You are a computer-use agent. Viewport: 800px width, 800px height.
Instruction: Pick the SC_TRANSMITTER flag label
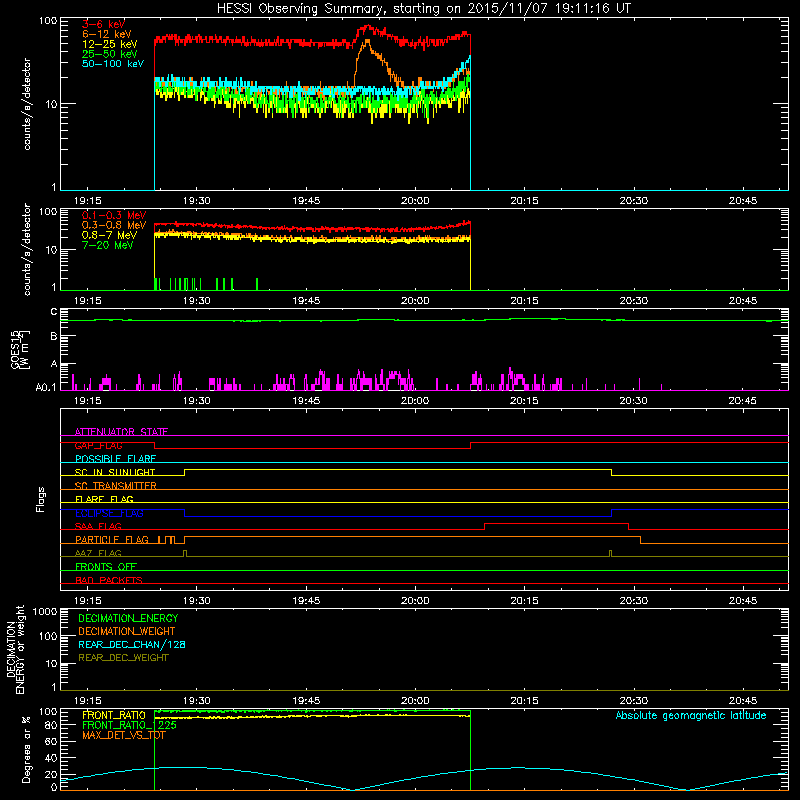[x=116, y=486]
